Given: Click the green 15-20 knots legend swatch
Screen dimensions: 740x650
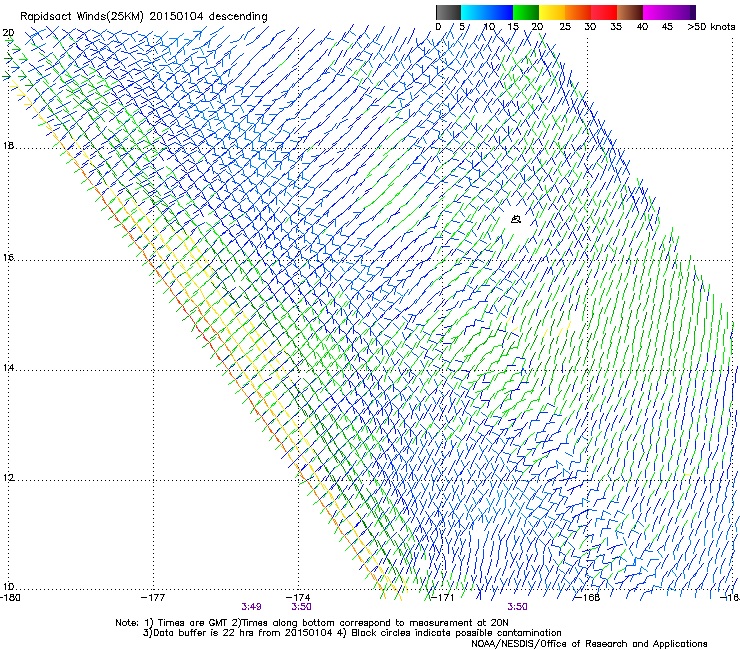Looking at the screenshot, I should pos(526,12).
